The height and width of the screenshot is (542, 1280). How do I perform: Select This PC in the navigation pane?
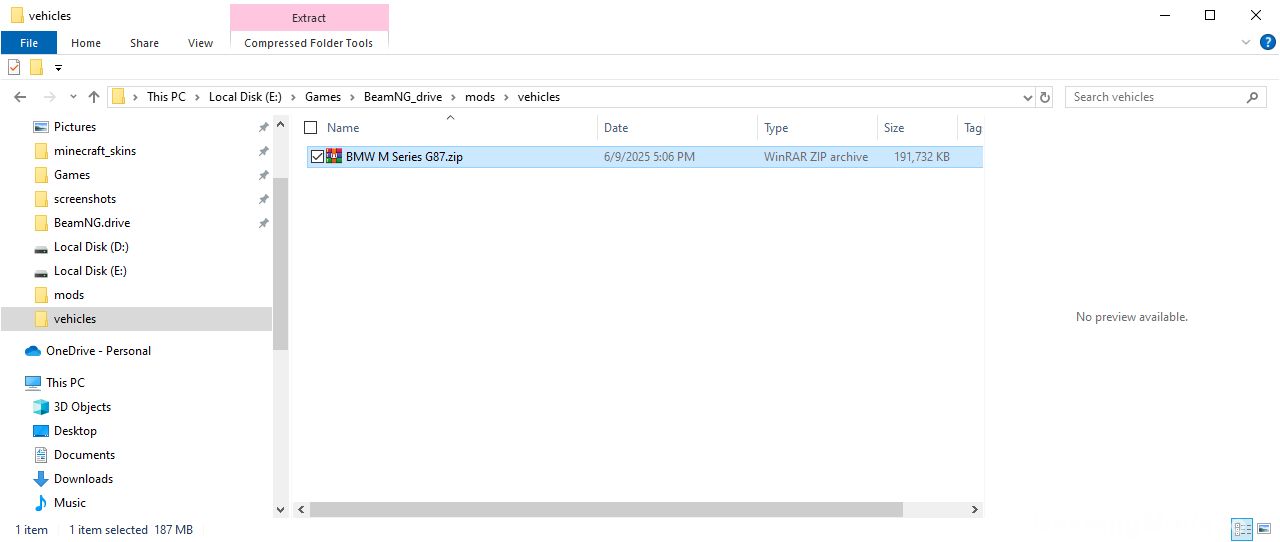(x=65, y=383)
